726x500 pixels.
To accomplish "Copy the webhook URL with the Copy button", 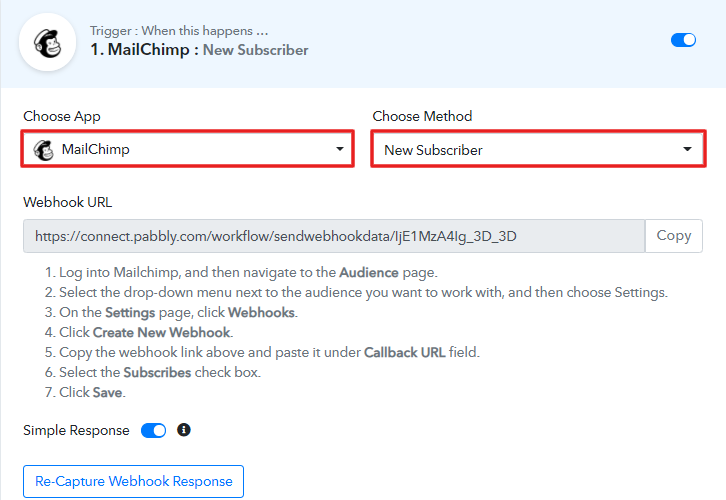I will click(673, 236).
